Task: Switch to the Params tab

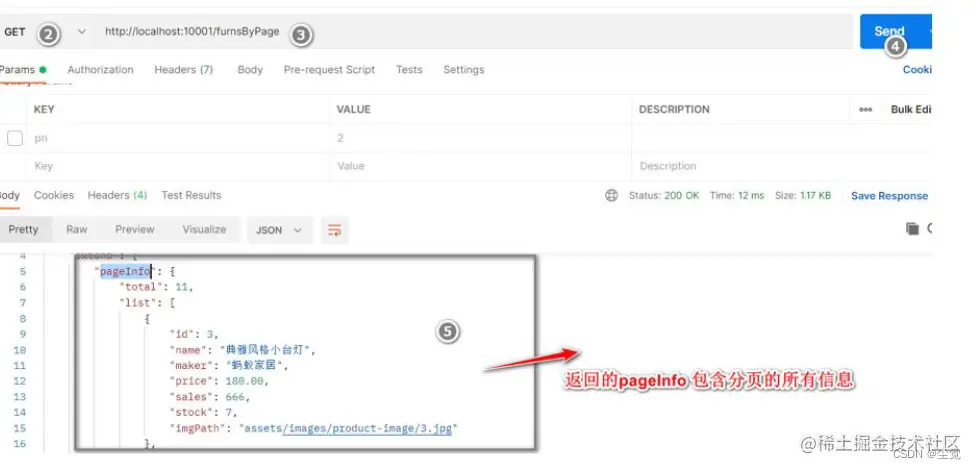Action: click(x=22, y=70)
